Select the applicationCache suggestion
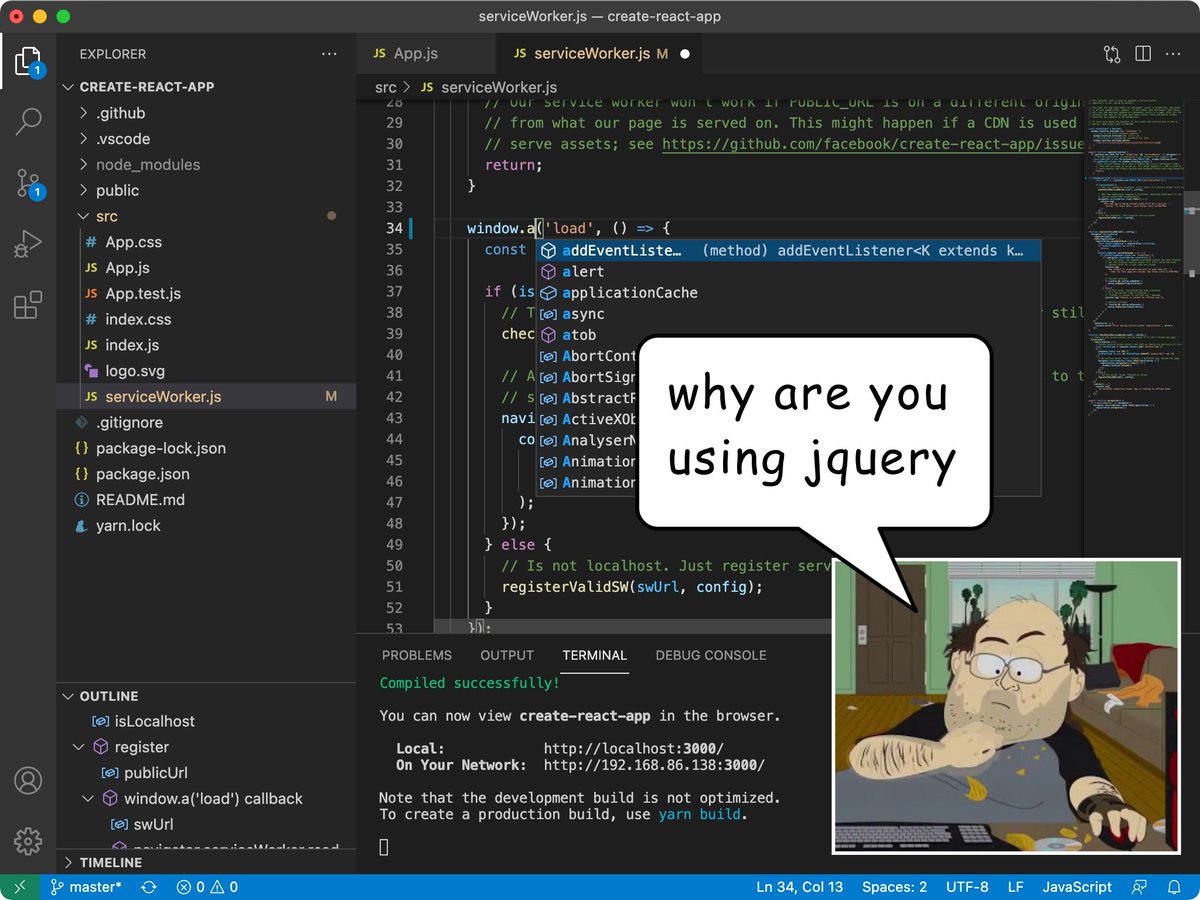Screen dimensions: 1200x900 788,292
